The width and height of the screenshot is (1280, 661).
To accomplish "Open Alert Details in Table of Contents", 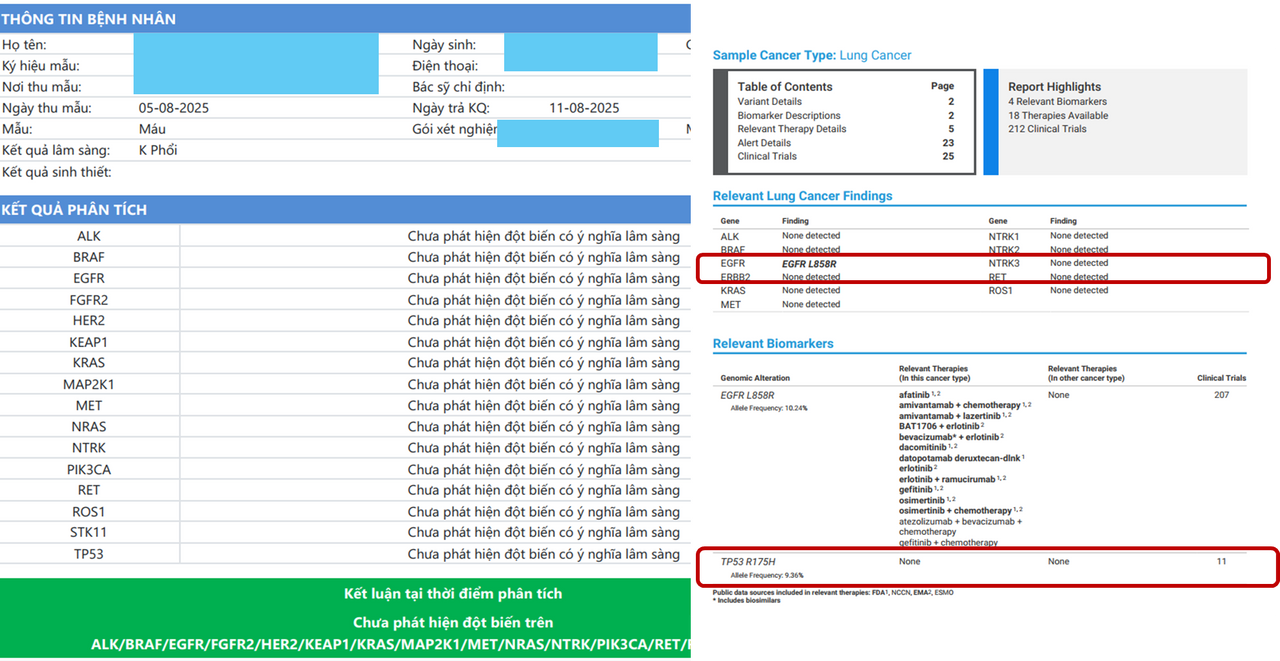I will (764, 143).
